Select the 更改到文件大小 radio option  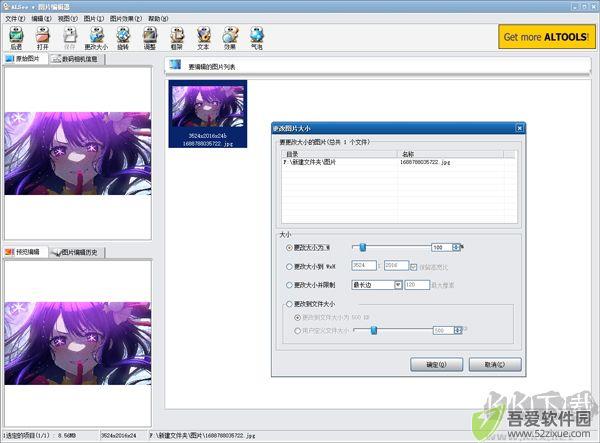[x=289, y=304]
